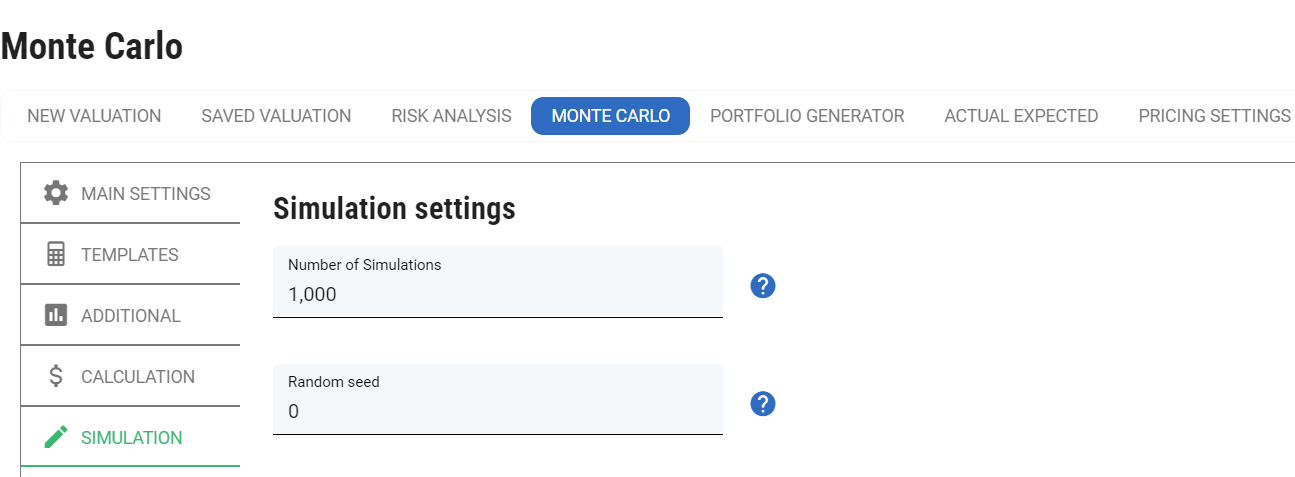1295x477 pixels.
Task: Select the Monte Carlo tab
Action: click(611, 116)
